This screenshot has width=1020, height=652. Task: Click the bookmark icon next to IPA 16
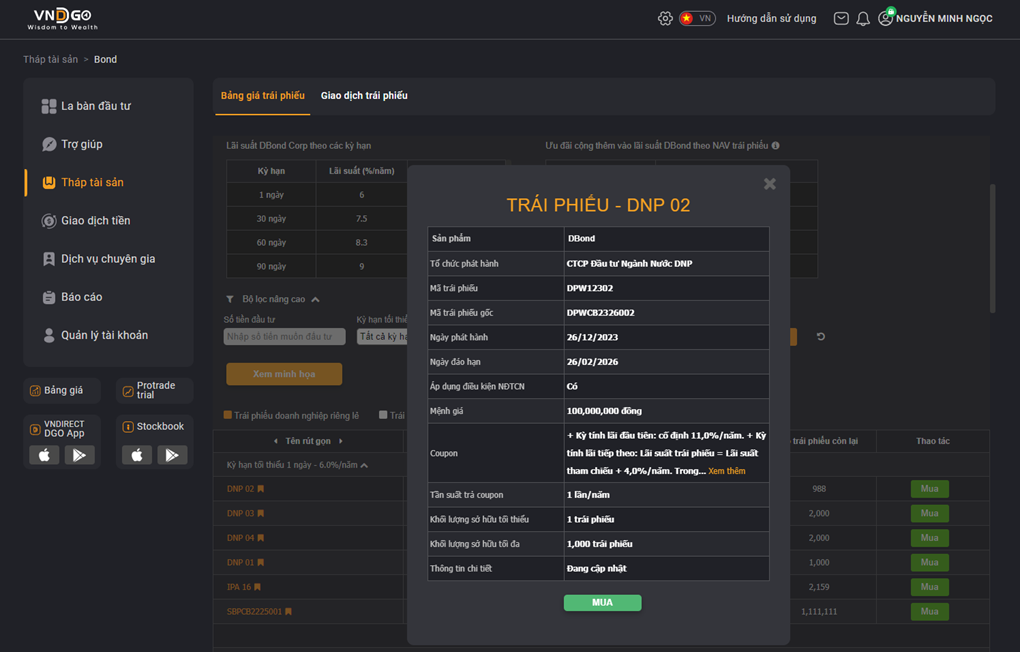[x=258, y=587]
